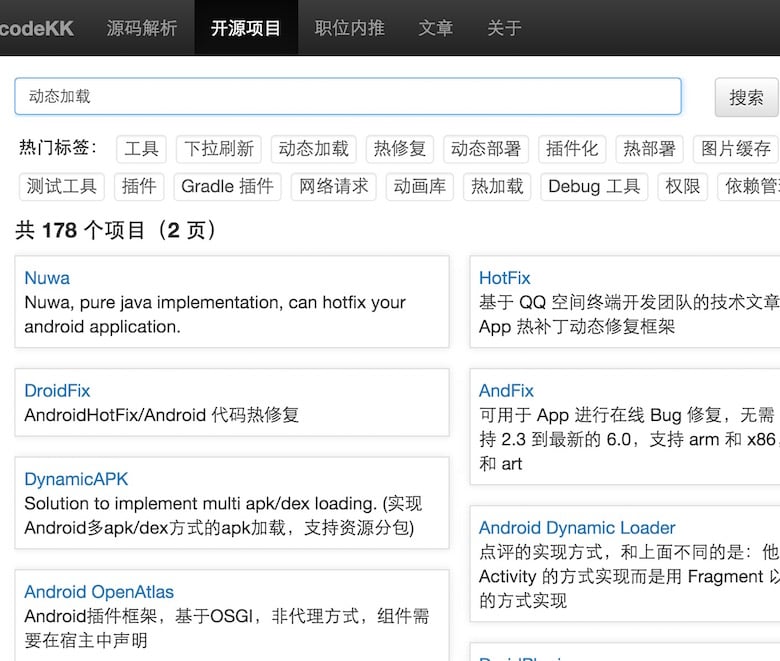Open the 源码解析 nav item
The width and height of the screenshot is (780, 661).
coord(142,28)
